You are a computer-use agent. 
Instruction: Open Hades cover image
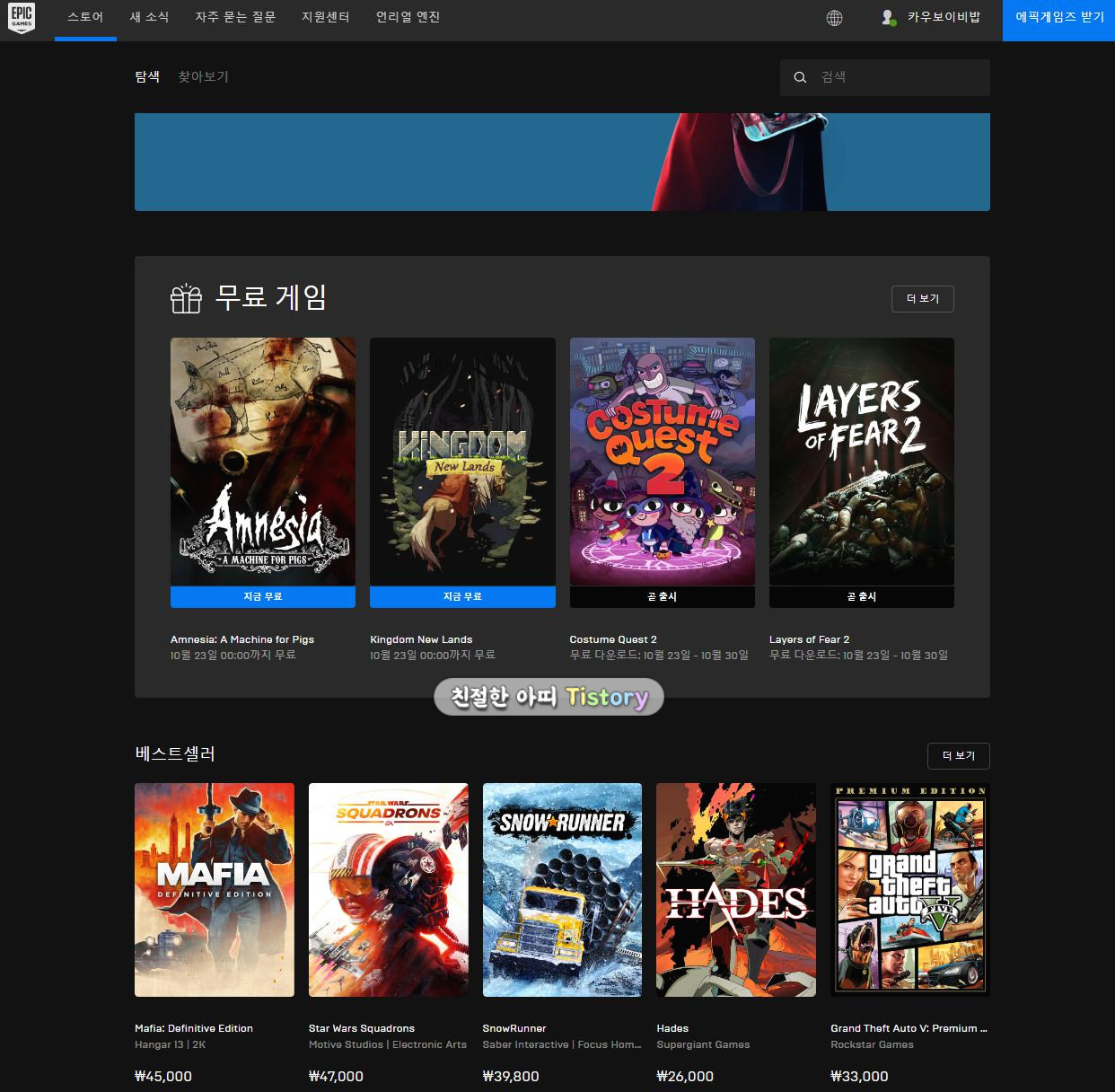pyautogui.click(x=736, y=890)
